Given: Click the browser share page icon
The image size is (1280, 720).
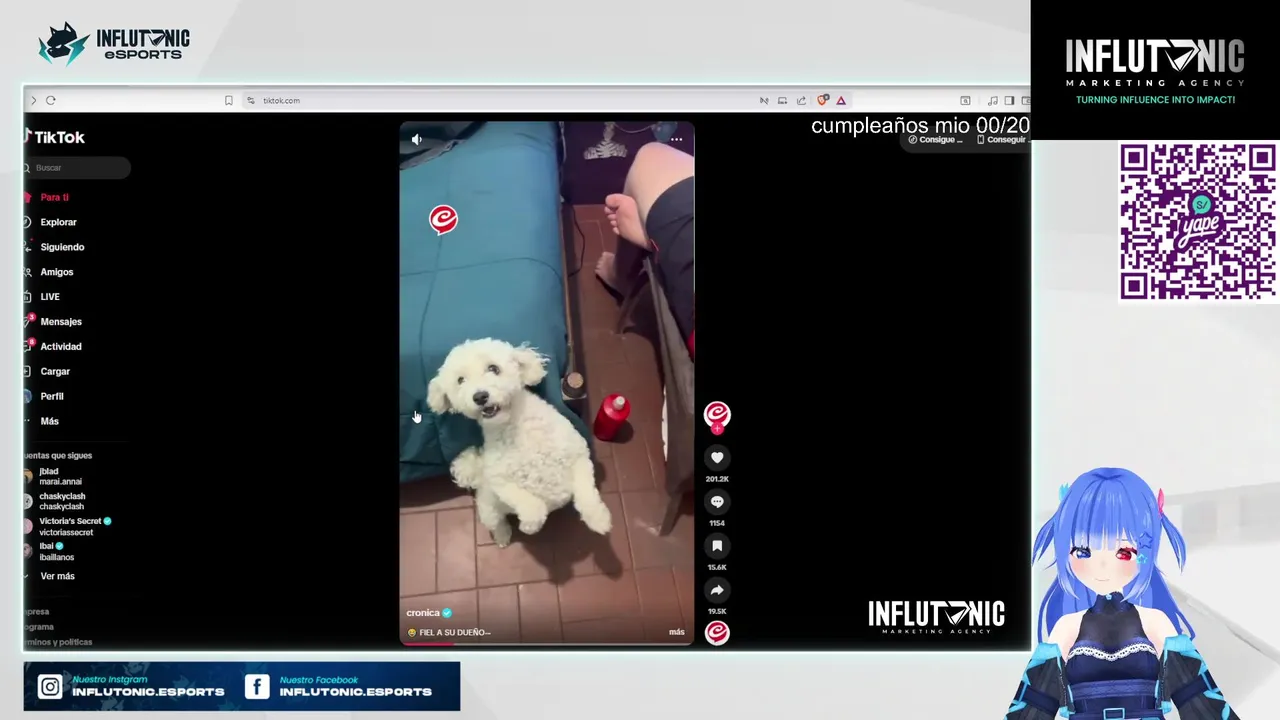Looking at the screenshot, I should click(801, 100).
